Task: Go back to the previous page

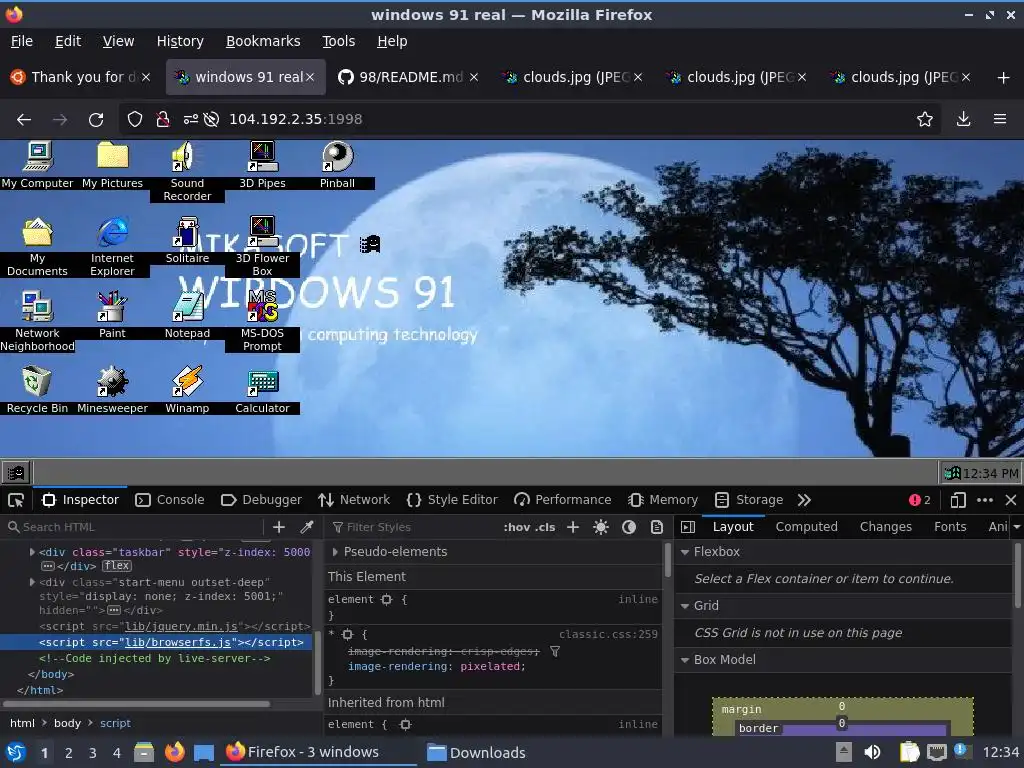Action: [24, 119]
